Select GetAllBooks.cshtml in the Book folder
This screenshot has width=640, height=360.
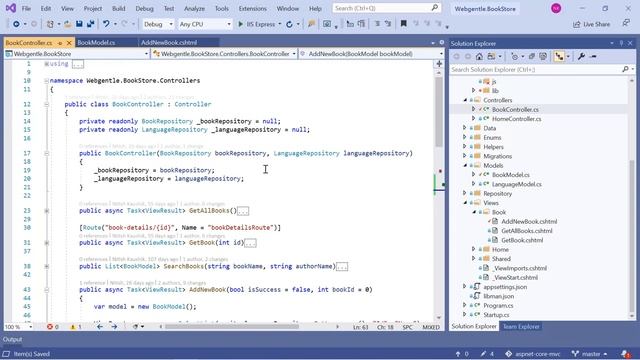pos(527,231)
